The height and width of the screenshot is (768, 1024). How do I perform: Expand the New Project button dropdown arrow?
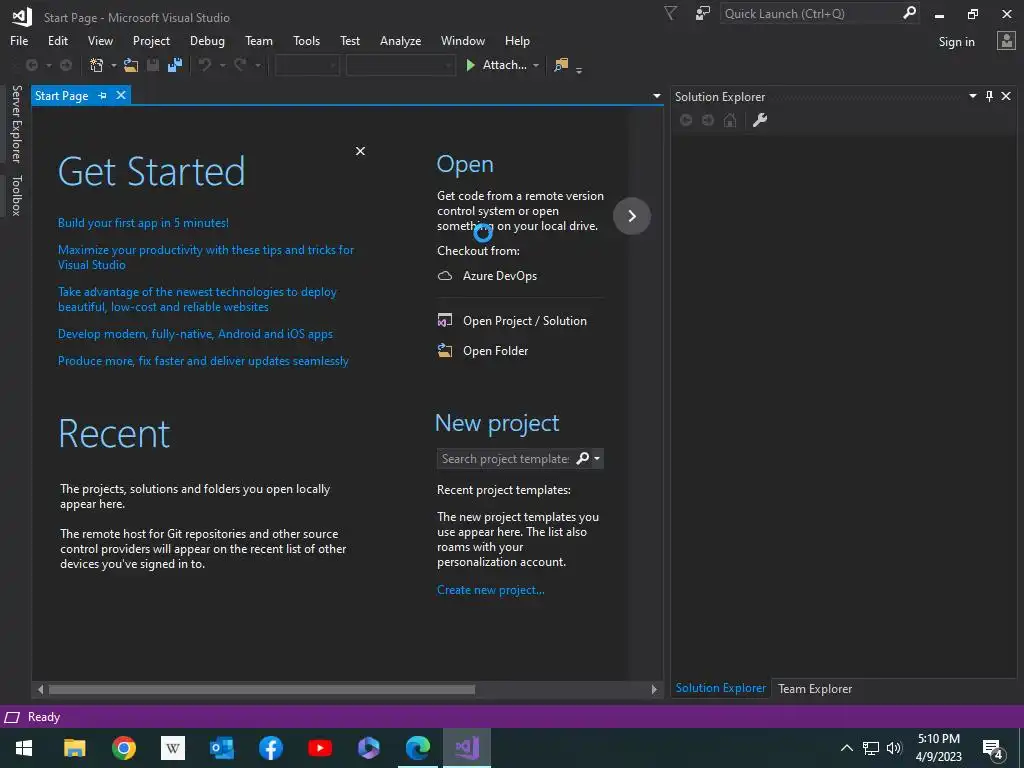[x=114, y=65]
